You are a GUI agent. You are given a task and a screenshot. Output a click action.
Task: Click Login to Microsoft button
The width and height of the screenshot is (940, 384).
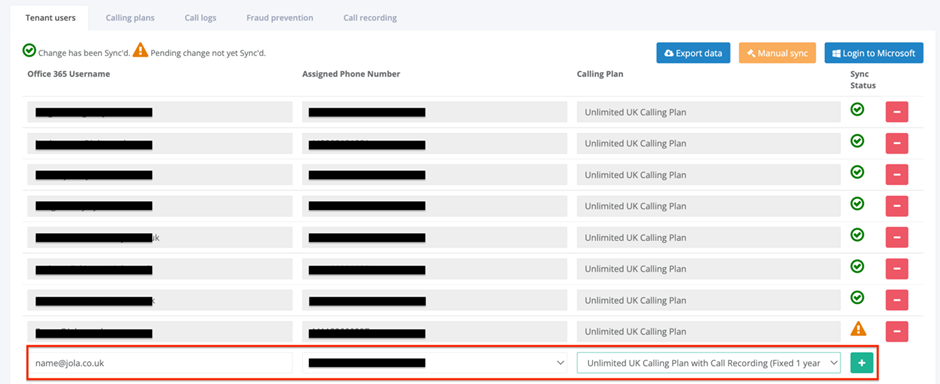pos(874,53)
